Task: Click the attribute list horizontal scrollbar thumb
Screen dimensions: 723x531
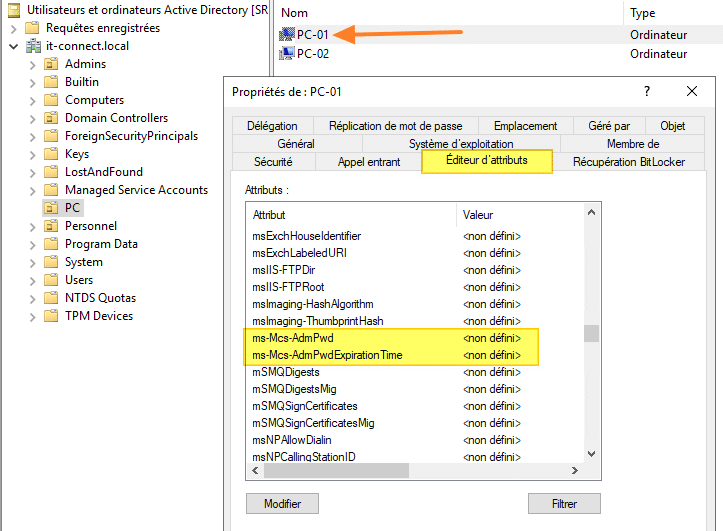Action: tap(336, 471)
